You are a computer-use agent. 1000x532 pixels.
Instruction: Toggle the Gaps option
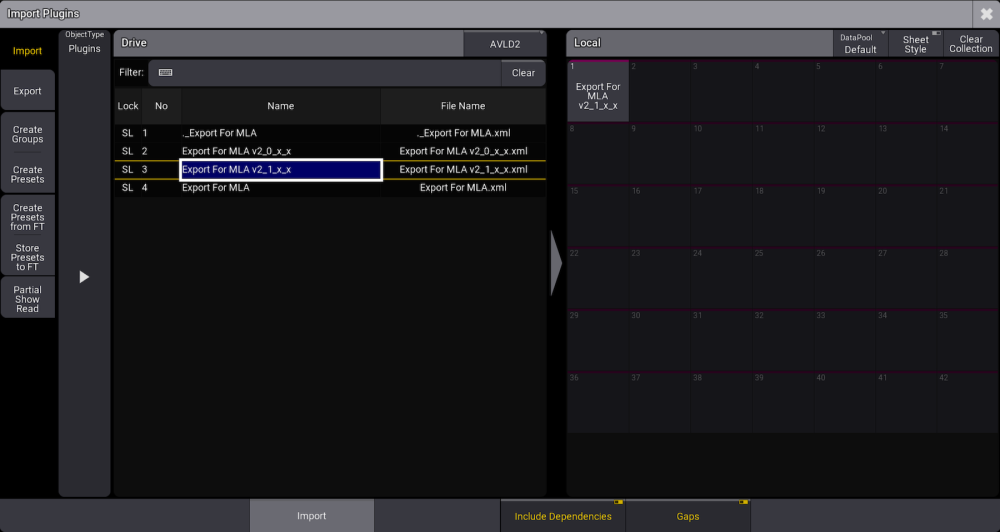pos(688,516)
